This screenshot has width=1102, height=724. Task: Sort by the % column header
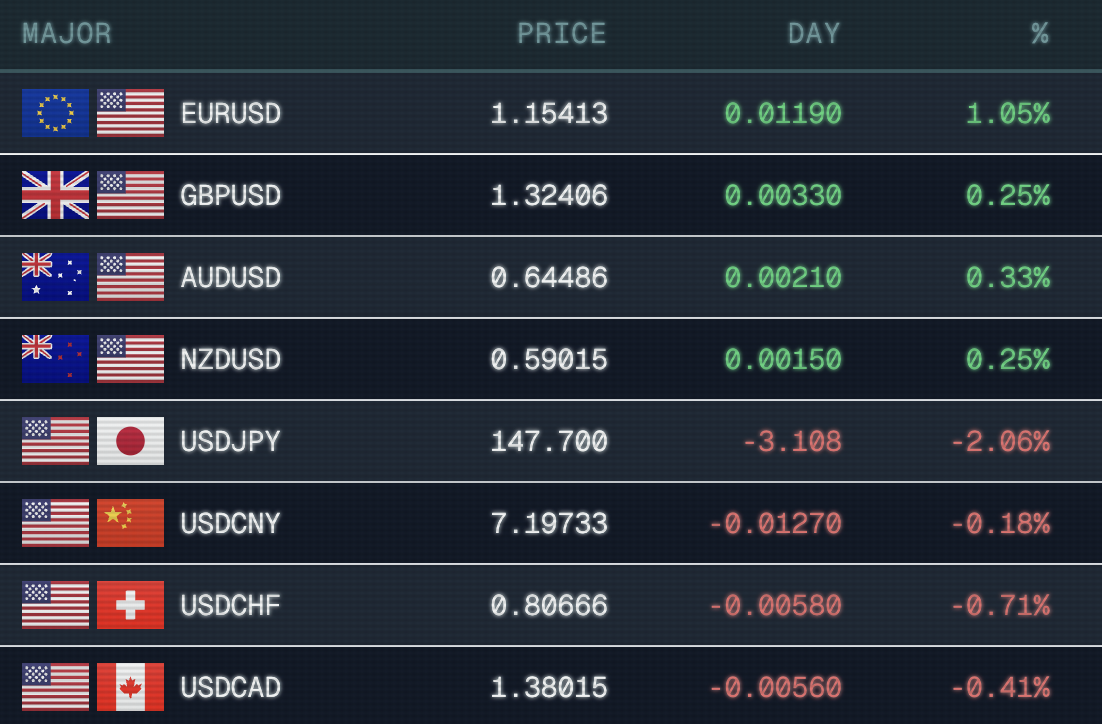[1040, 34]
